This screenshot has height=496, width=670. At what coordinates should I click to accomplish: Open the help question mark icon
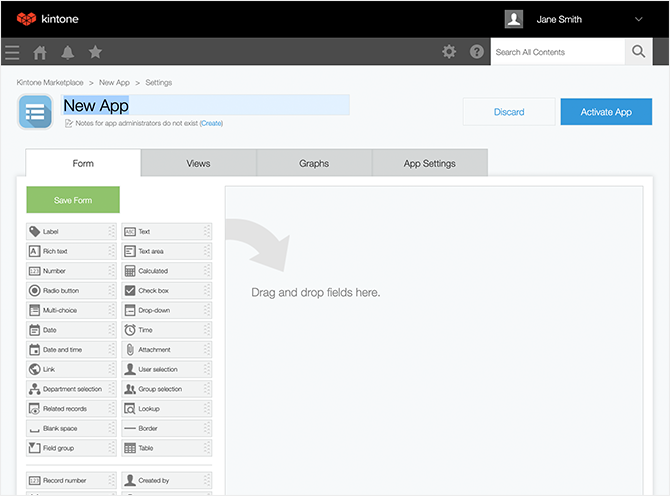476,52
